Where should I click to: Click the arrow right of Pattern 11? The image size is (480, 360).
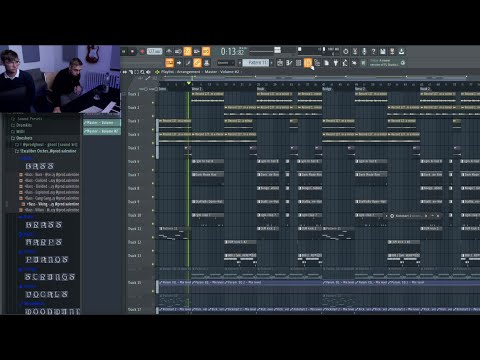pyautogui.click(x=272, y=63)
